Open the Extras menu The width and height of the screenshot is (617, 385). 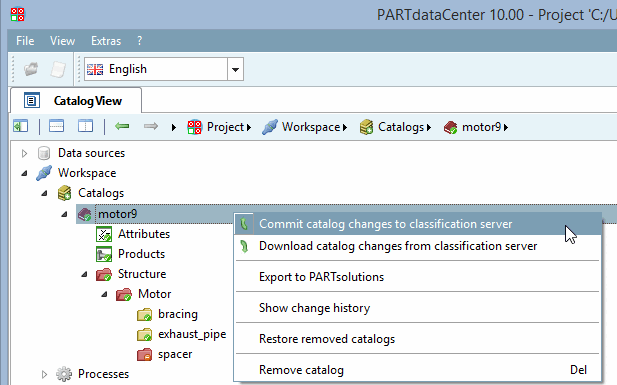[106, 41]
